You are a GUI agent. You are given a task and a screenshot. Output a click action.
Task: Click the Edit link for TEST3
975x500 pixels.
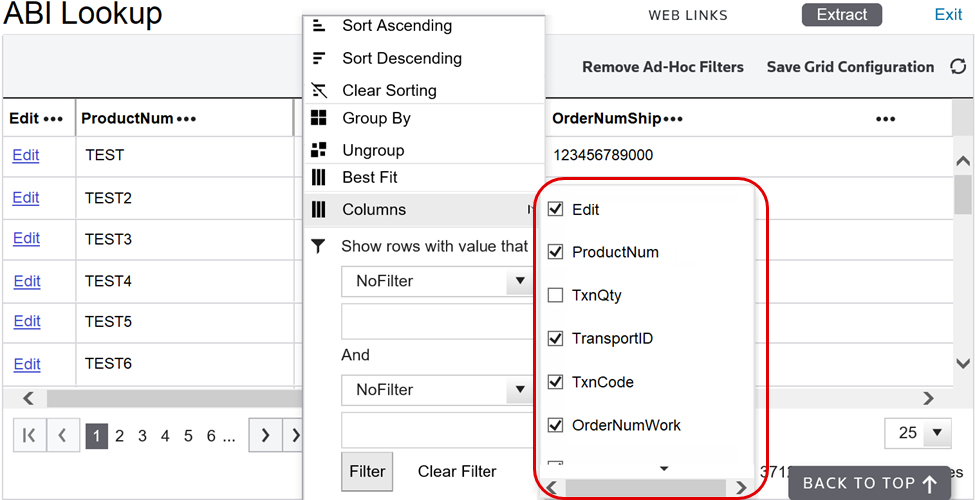26,238
